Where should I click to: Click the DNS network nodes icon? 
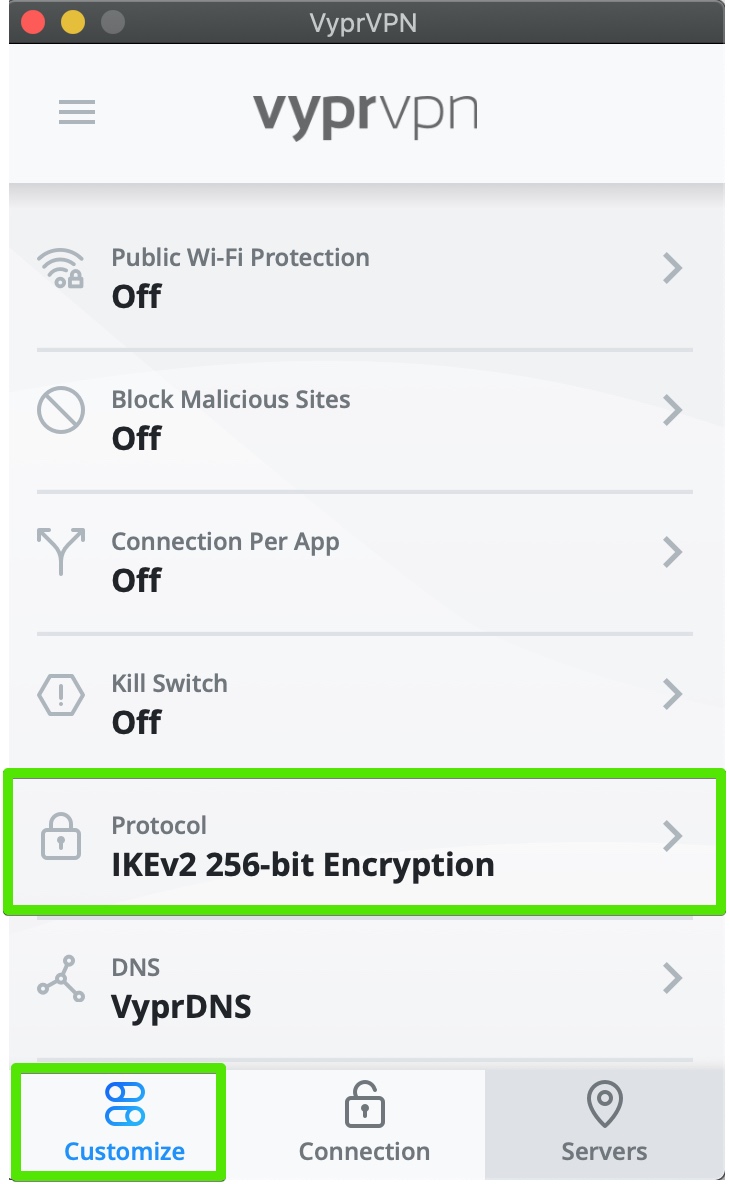click(61, 977)
